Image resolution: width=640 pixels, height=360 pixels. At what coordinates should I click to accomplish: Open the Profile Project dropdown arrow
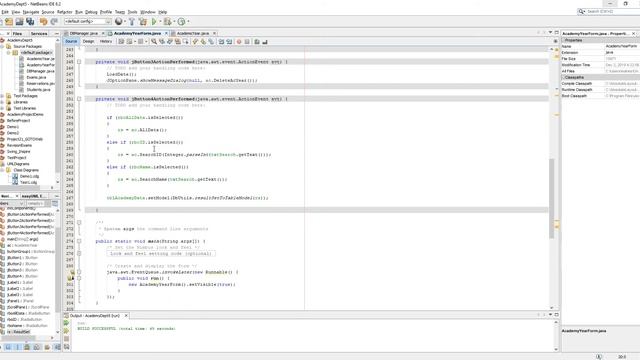(188, 22)
